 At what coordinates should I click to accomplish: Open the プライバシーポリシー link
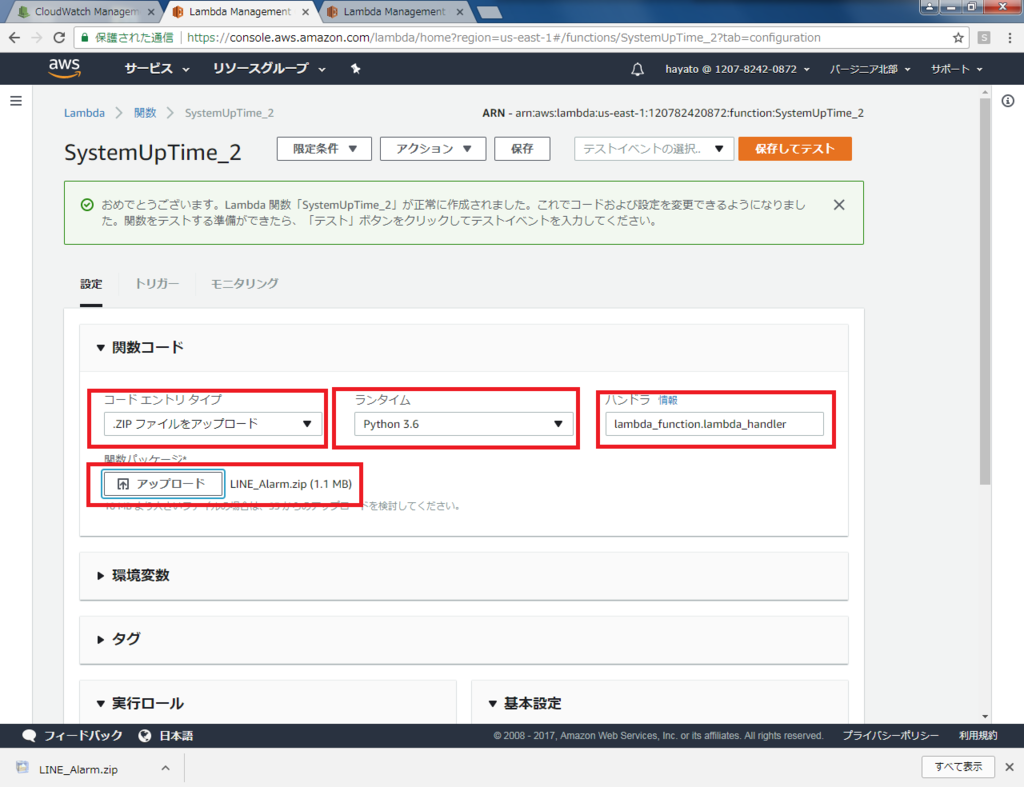point(890,736)
